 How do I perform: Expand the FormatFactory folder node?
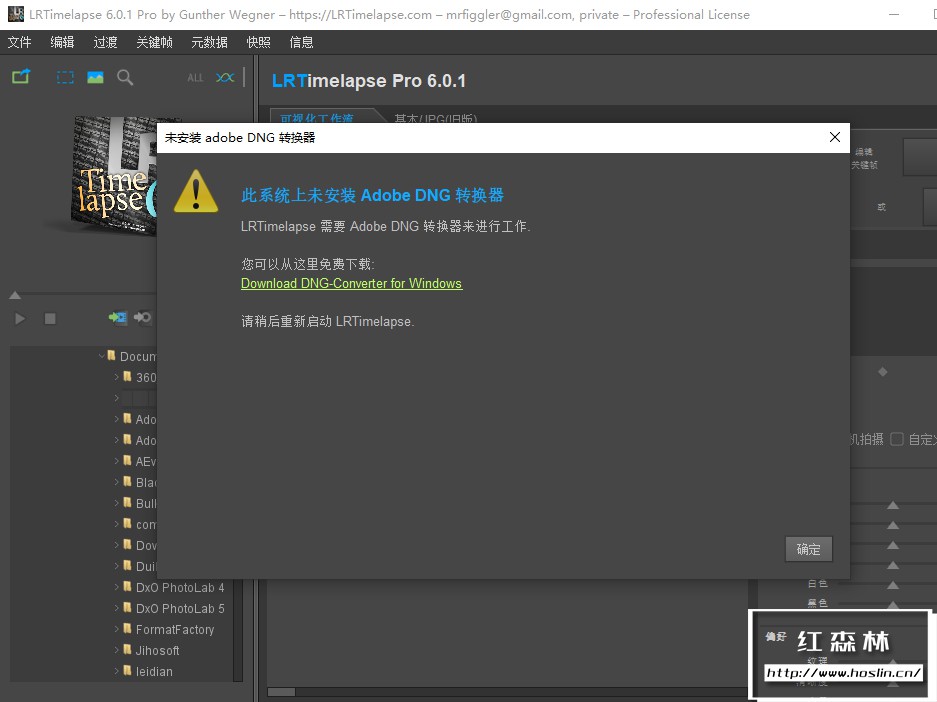pos(117,629)
